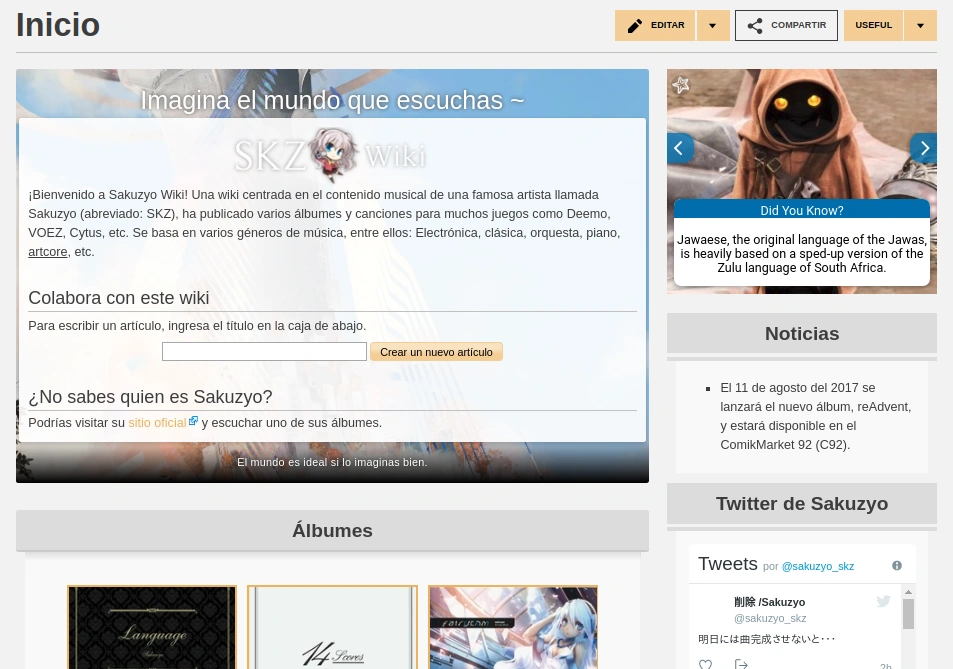Click the star icon on the Jawa image

click(x=681, y=84)
